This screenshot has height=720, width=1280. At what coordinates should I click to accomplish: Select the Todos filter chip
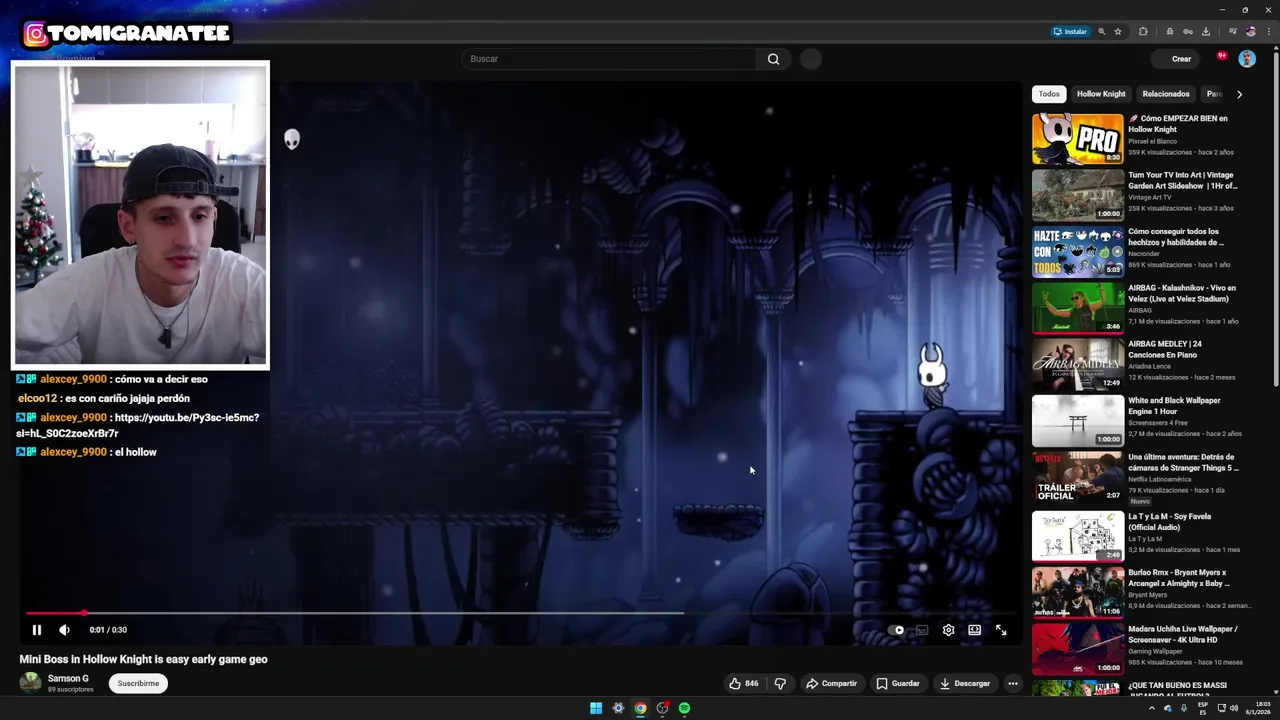(x=1049, y=94)
